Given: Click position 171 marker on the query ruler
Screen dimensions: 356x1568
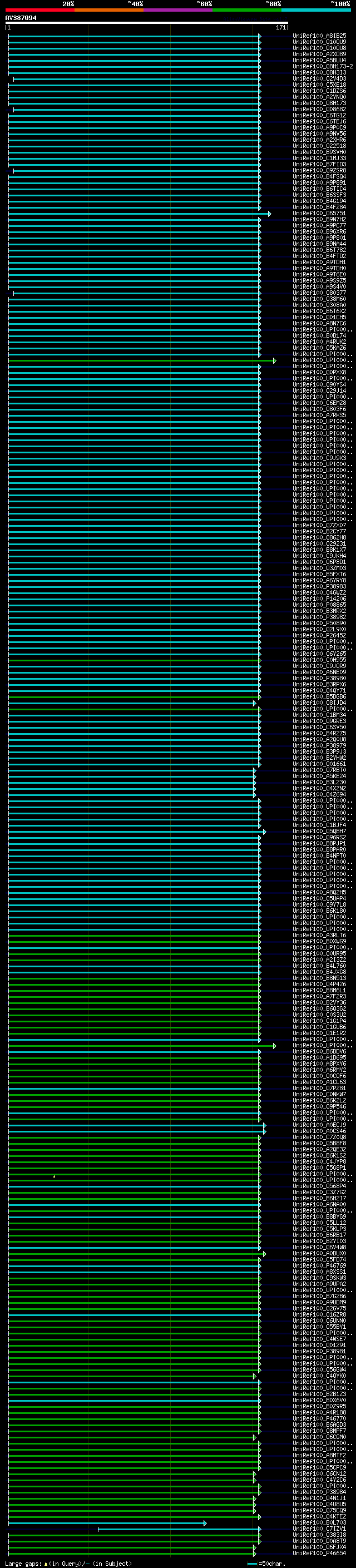Looking at the screenshot, I should [x=280, y=27].
